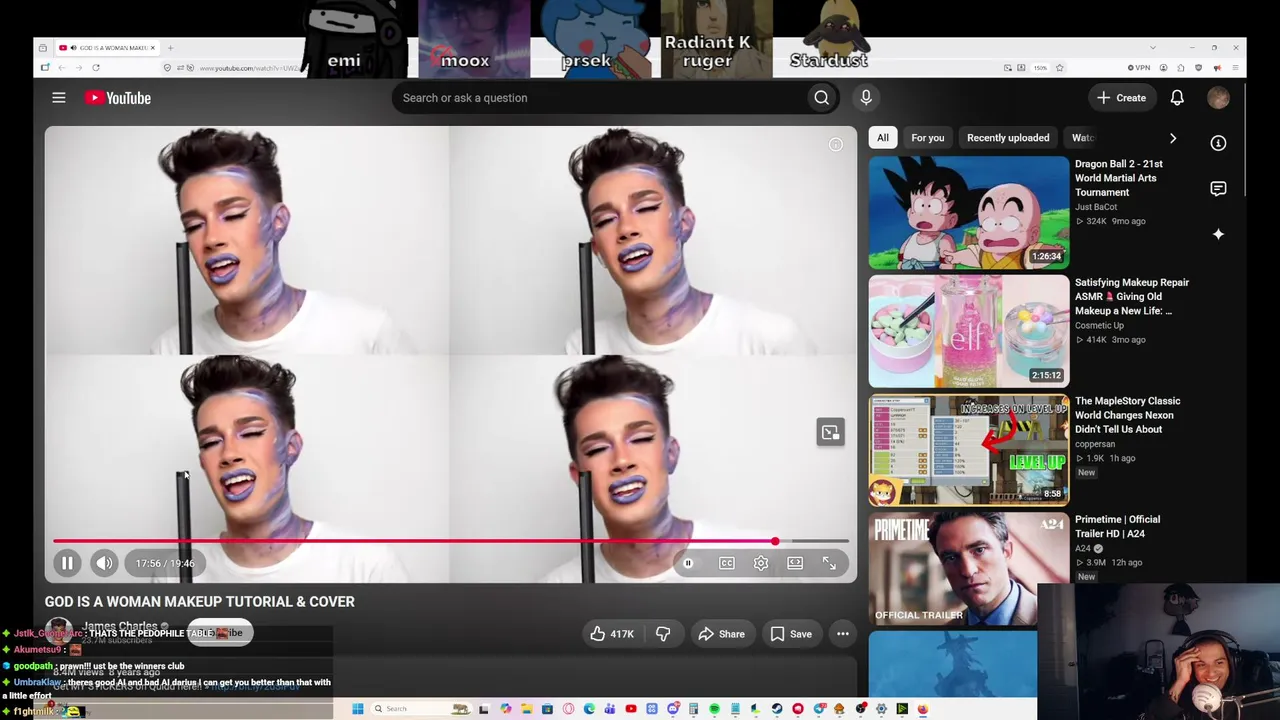Focus the YouTube search box
Viewport: 1280px width, 720px height.
tap(598, 98)
